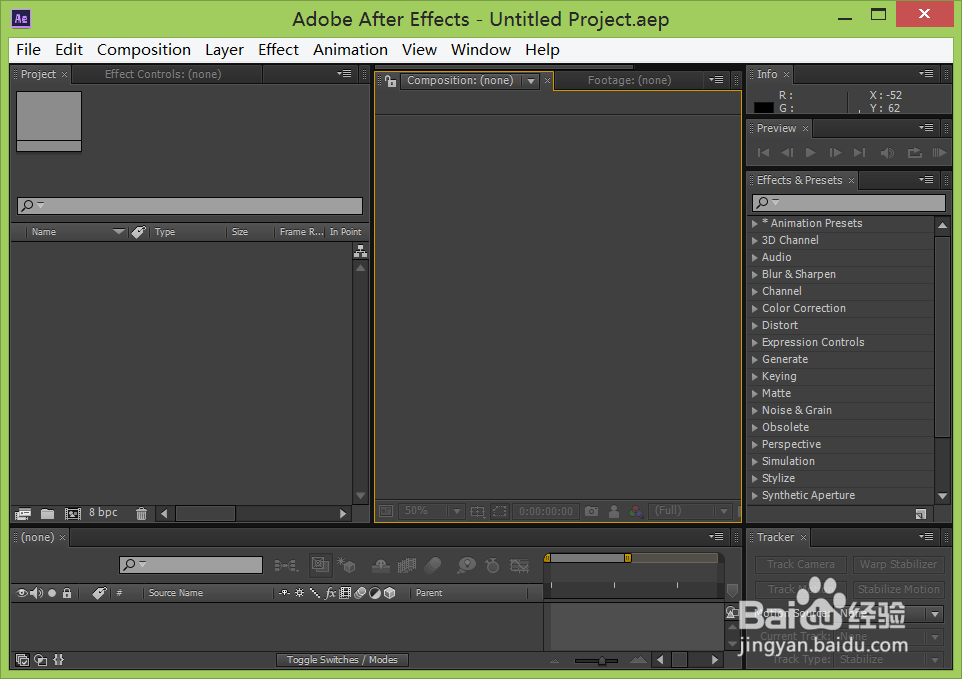Take a snapshot with camera icon
The image size is (962, 679).
click(x=591, y=511)
